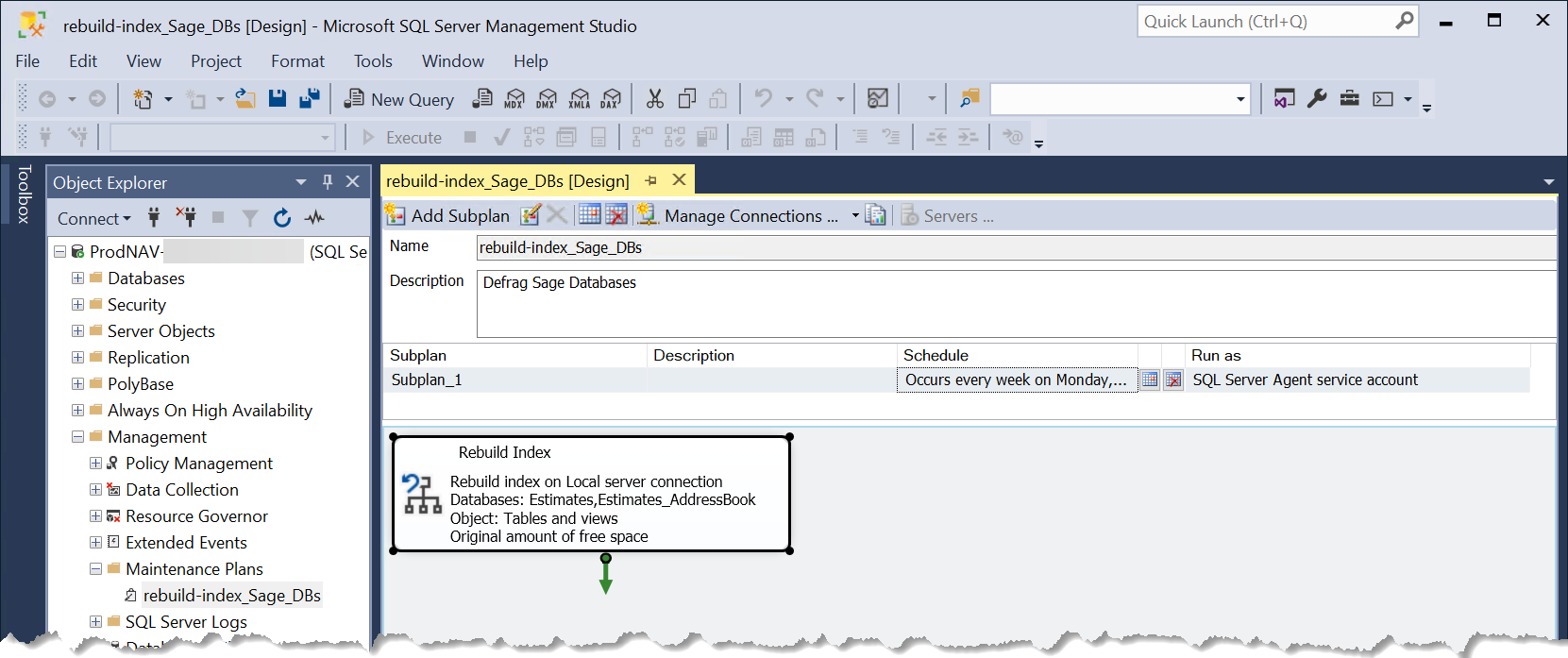The image size is (1568, 658).
Task: Select the rebuild-index_Sage_DBs design tab
Action: [508, 180]
